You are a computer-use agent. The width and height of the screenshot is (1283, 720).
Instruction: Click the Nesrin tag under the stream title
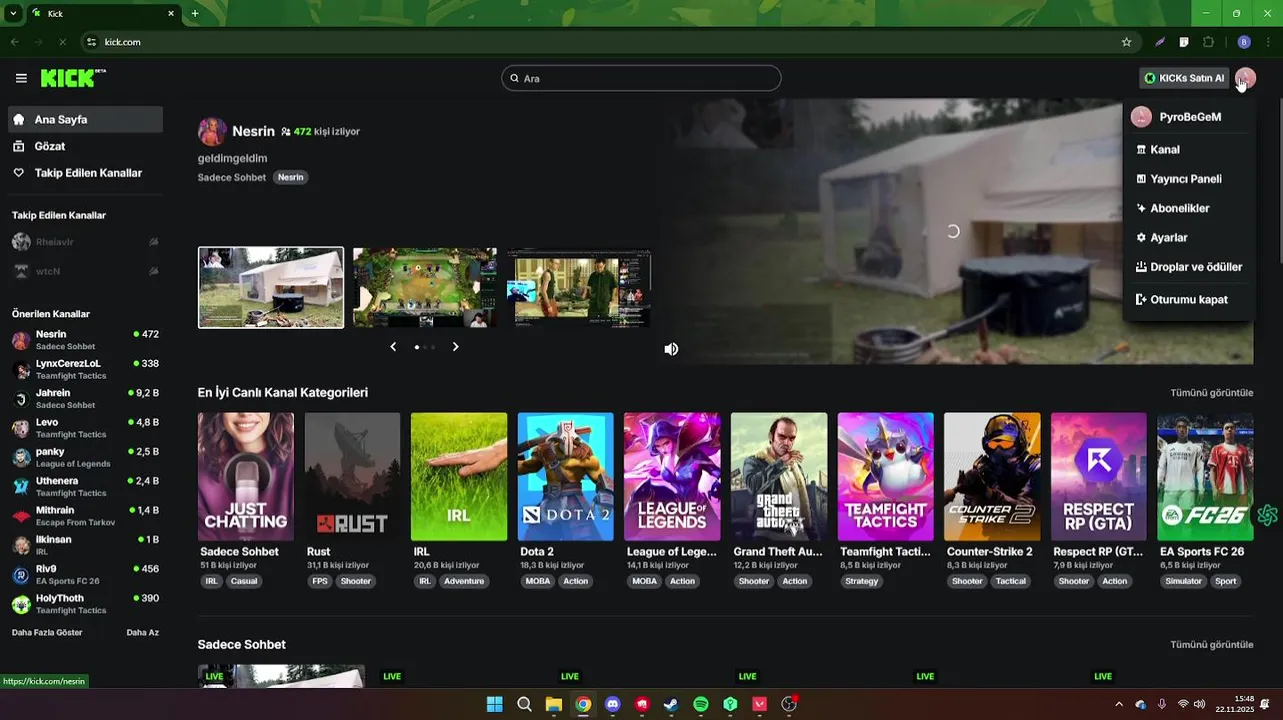(290, 177)
